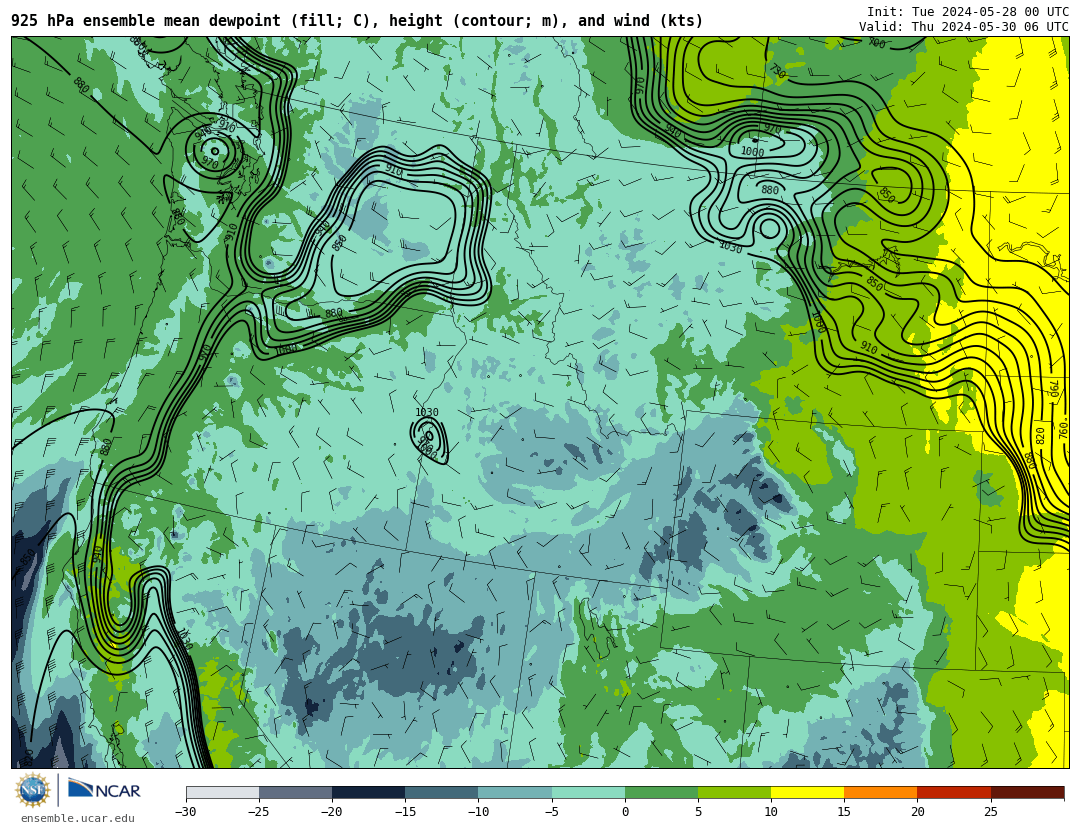Click the 5 colorbar tick label
This screenshot has height=831, width=1080.
point(698,812)
